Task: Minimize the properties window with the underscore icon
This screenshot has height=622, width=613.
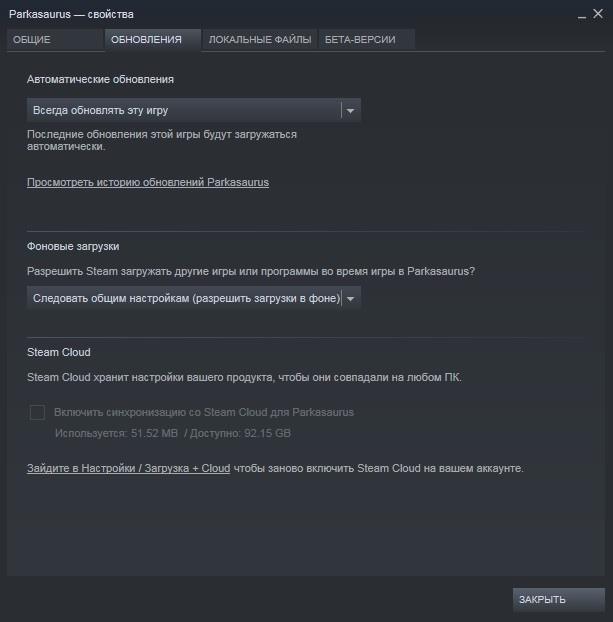Action: click(x=582, y=15)
